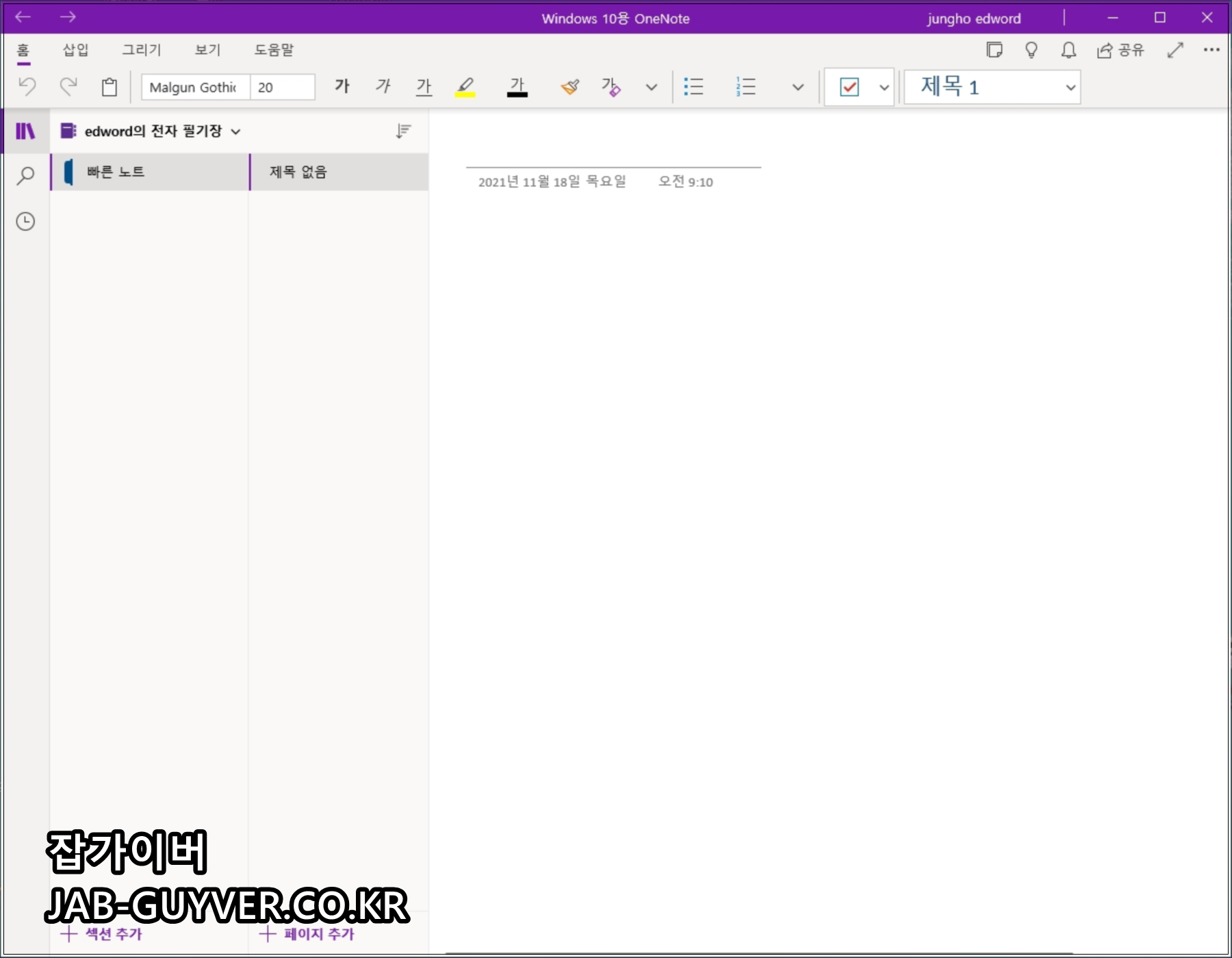Image resolution: width=1232 pixels, height=958 pixels.
Task: Click the jungho edword account name
Action: click(x=974, y=18)
